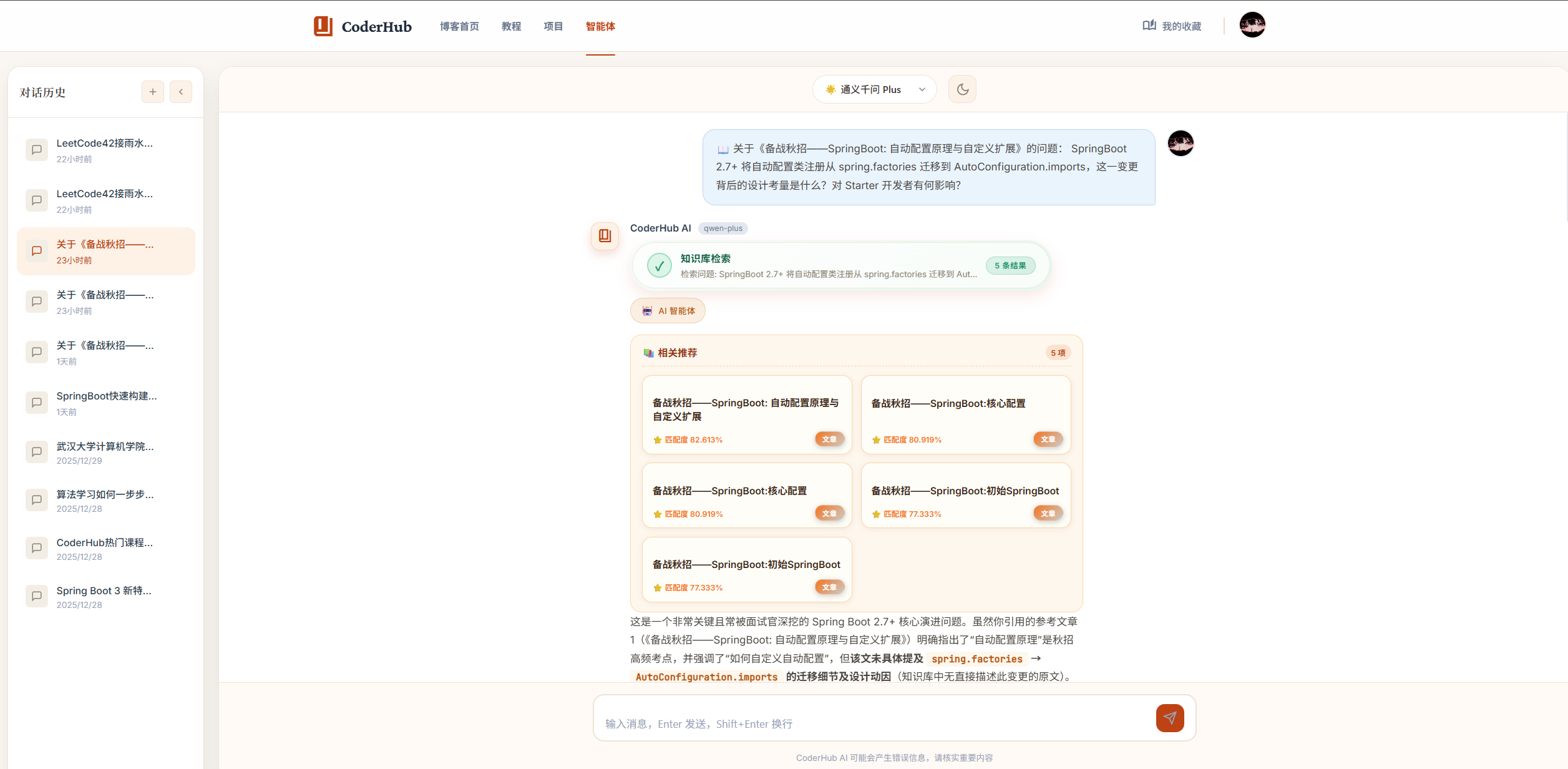
Task: Toggle dark mode with the moon icon
Action: tap(962, 89)
